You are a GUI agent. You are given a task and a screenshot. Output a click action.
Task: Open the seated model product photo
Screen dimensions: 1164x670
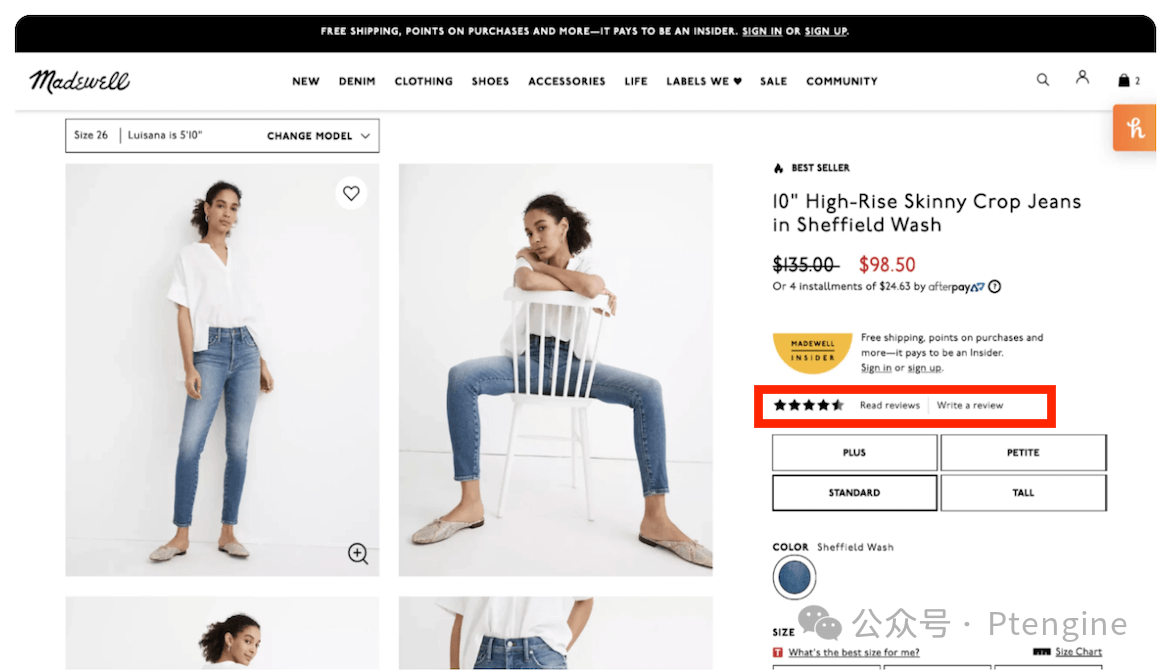[555, 370]
